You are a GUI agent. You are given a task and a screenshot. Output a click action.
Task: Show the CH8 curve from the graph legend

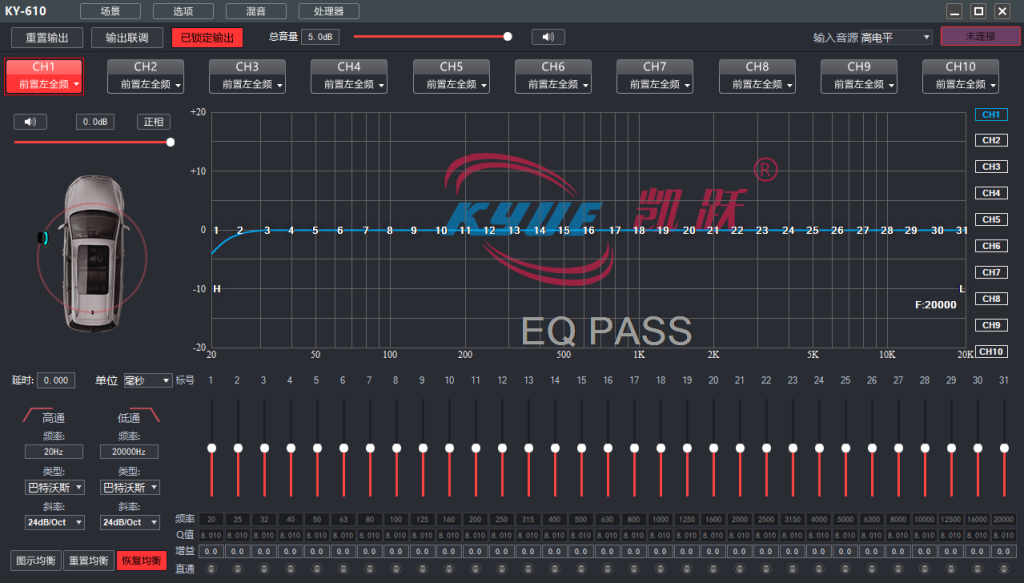pos(991,298)
